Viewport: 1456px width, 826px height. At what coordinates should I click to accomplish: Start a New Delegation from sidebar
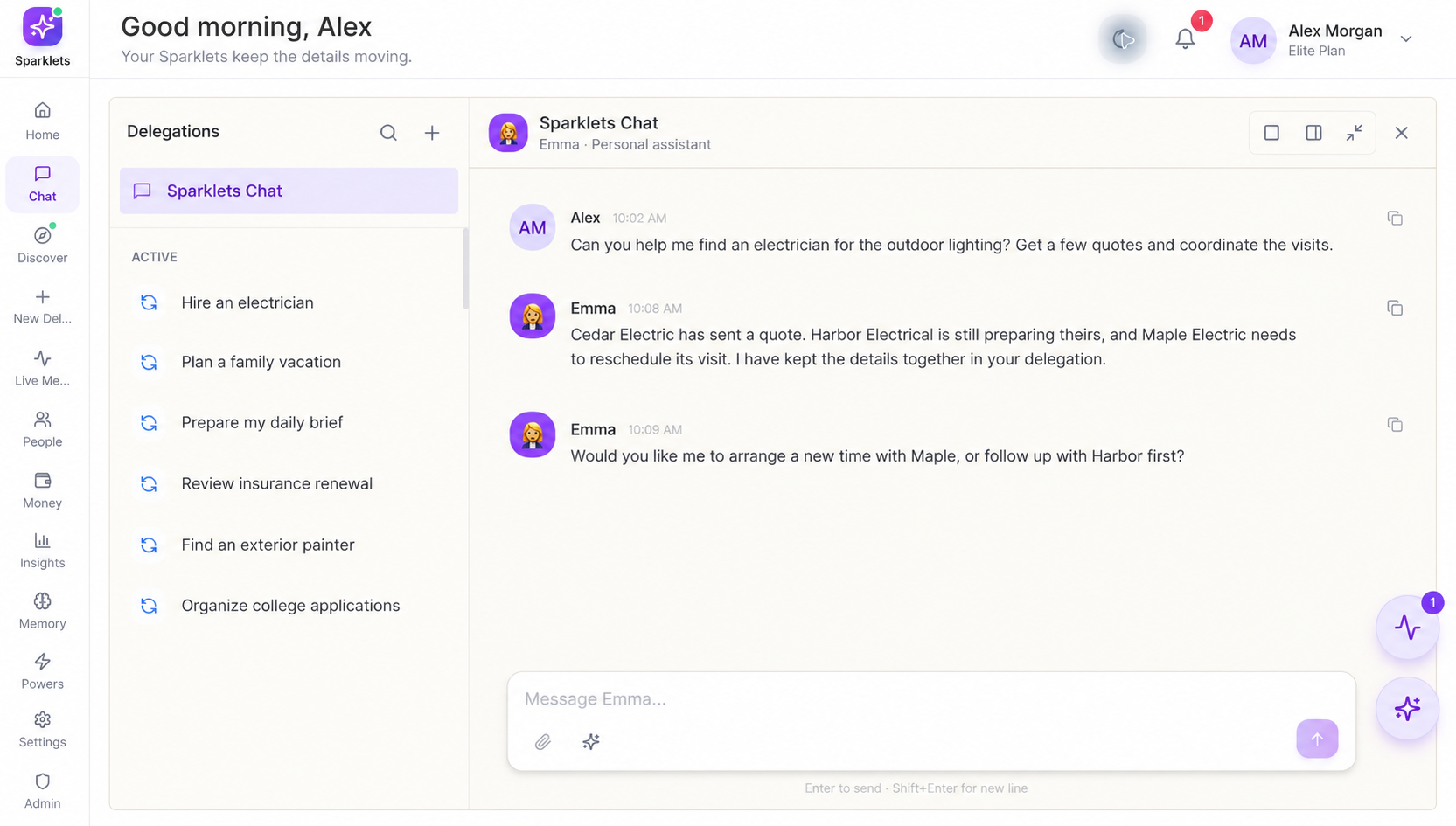[42, 306]
